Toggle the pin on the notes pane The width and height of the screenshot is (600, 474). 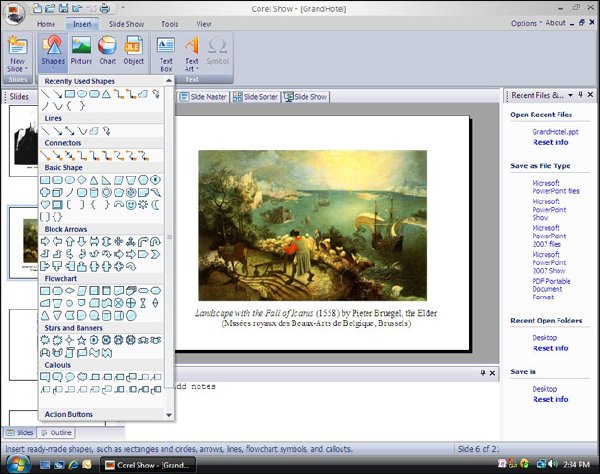(x=483, y=373)
